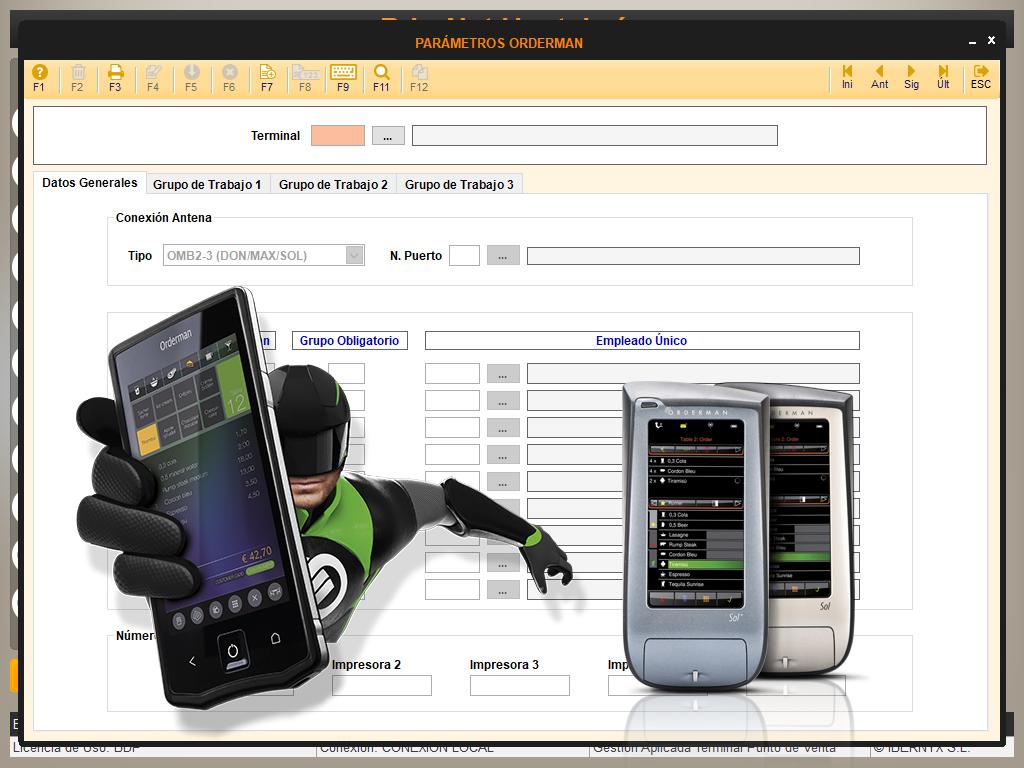The image size is (1024, 768).
Task: Open the F9 keyboard icon
Action: click(343, 77)
